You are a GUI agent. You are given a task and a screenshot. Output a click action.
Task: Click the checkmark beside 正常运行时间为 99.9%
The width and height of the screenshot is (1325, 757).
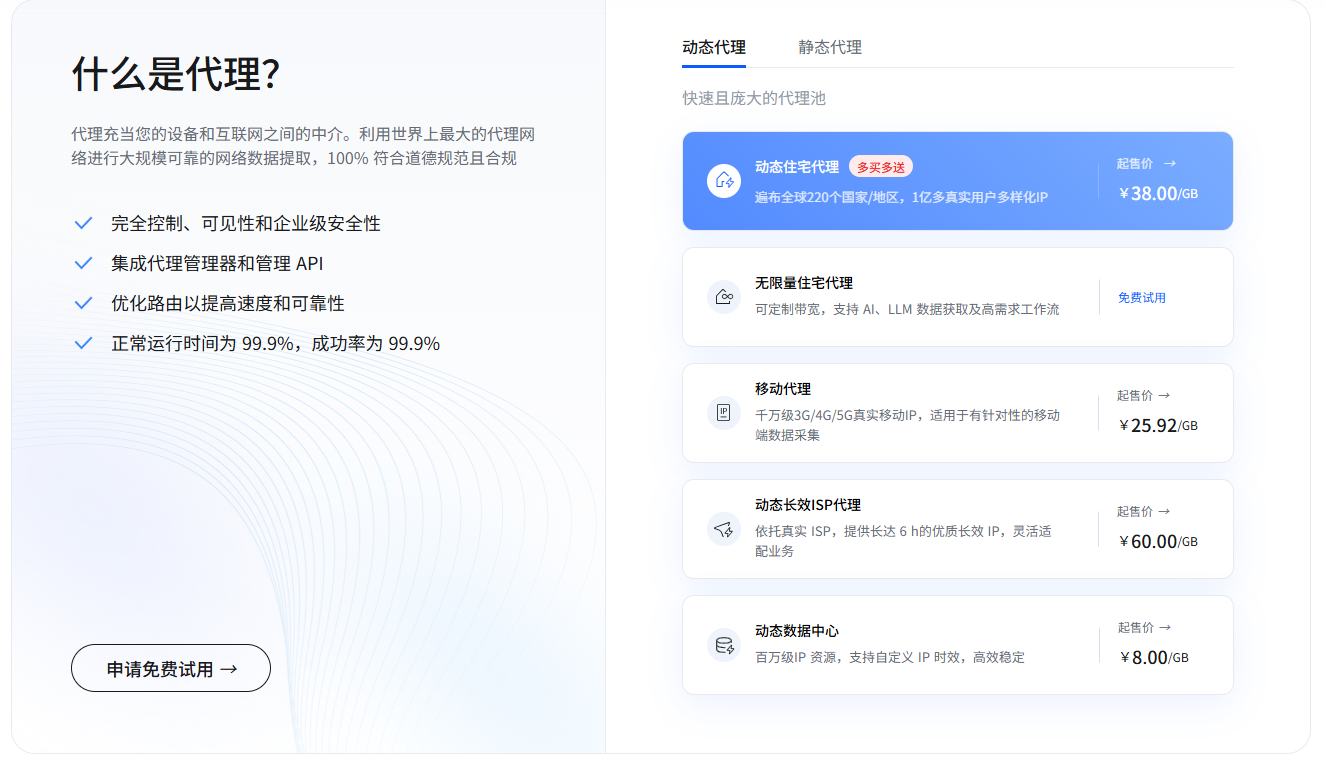click(83, 343)
